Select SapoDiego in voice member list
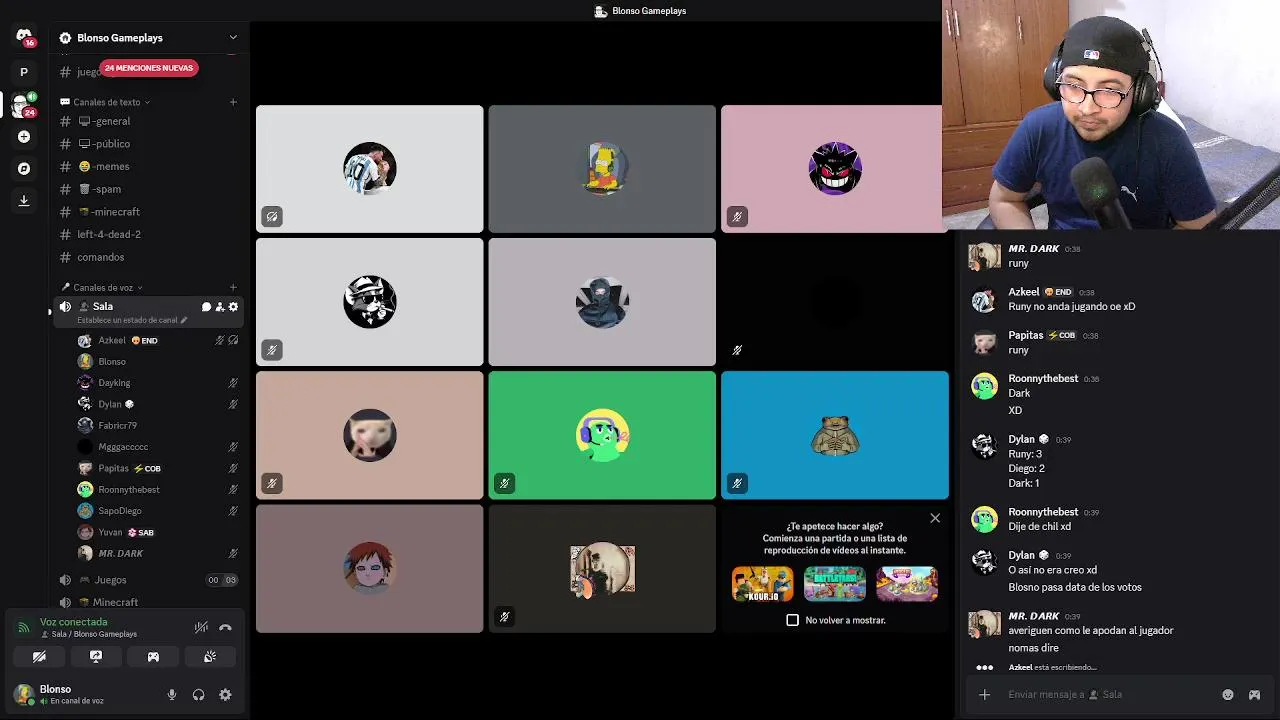This screenshot has height=720, width=1280. coord(157,511)
